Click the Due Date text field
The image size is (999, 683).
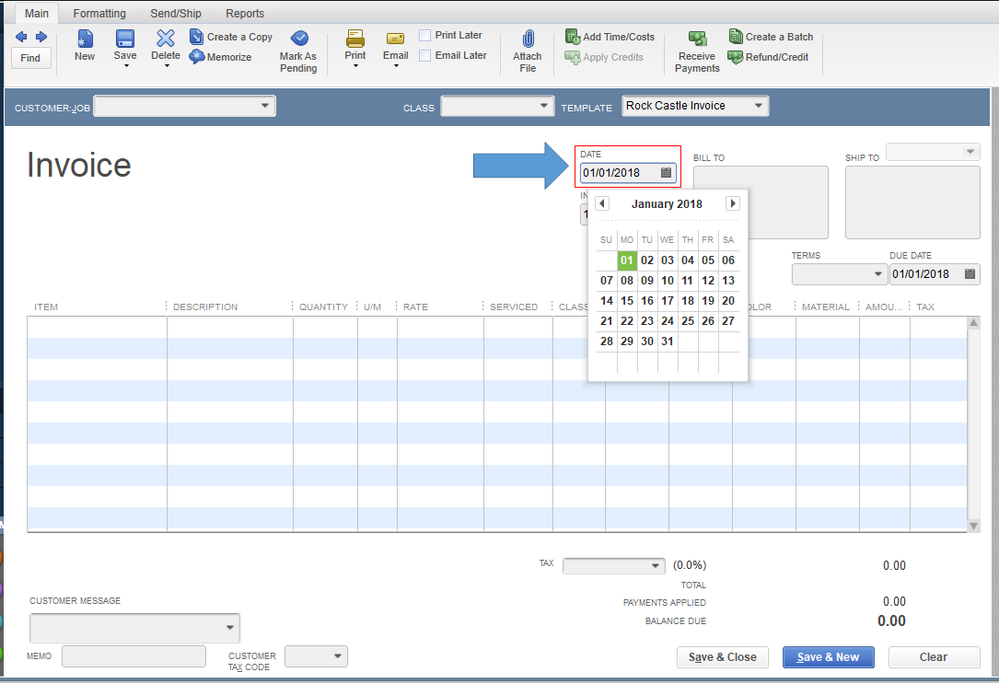(926, 274)
